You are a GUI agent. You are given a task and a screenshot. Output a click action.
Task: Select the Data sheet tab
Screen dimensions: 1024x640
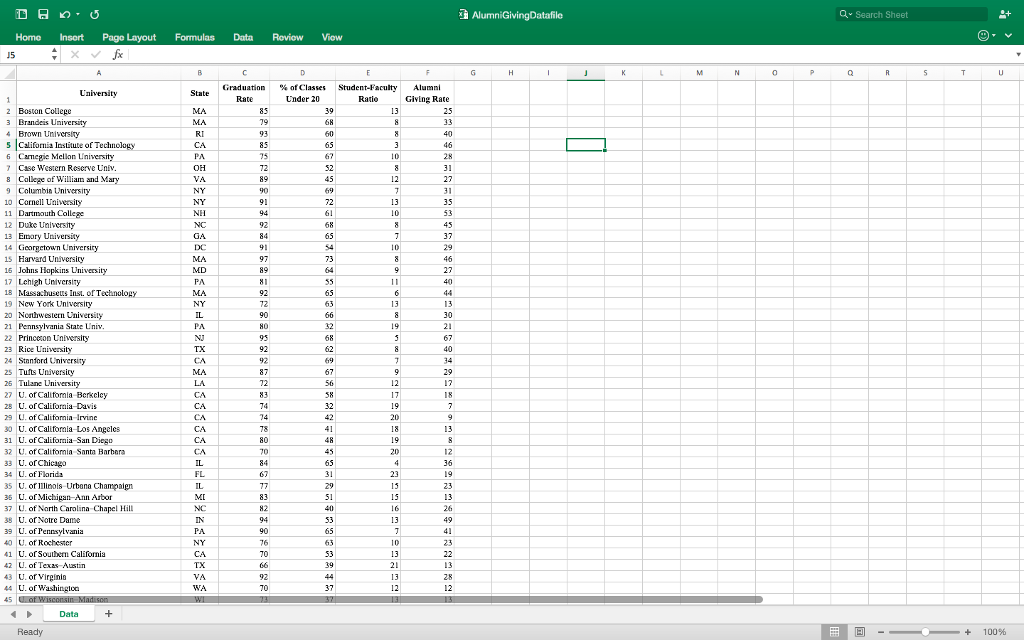pos(69,614)
